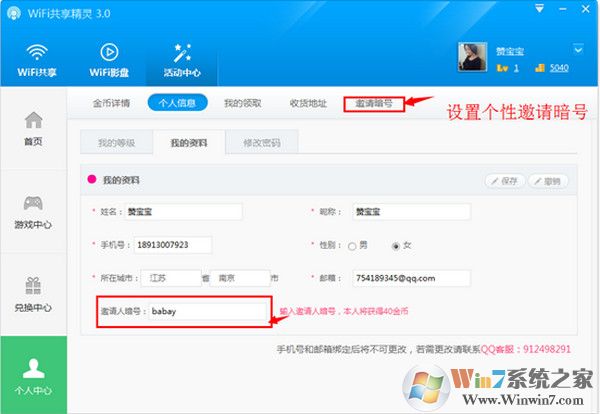The height and width of the screenshot is (414, 600).
Task: Select the 个人信息 tab
Action: coord(178,103)
